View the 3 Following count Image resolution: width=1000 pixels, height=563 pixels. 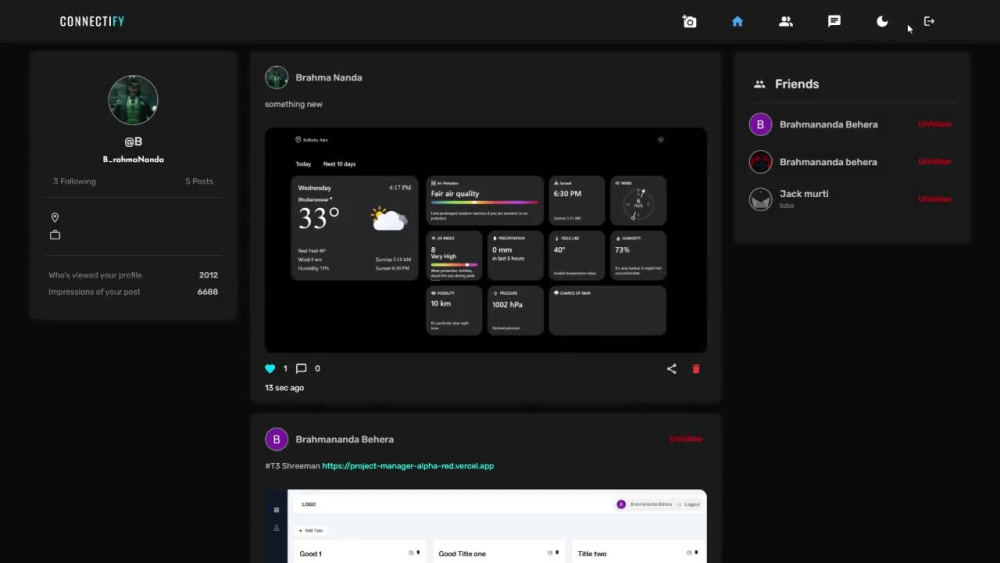[x=75, y=181]
